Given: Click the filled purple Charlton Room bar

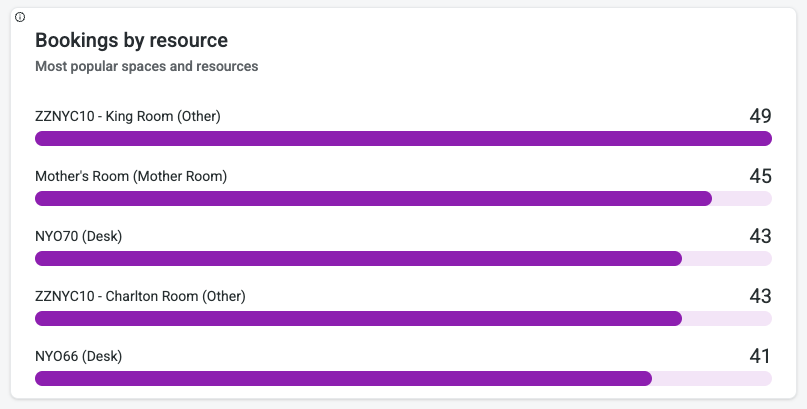Looking at the screenshot, I should click(358, 319).
